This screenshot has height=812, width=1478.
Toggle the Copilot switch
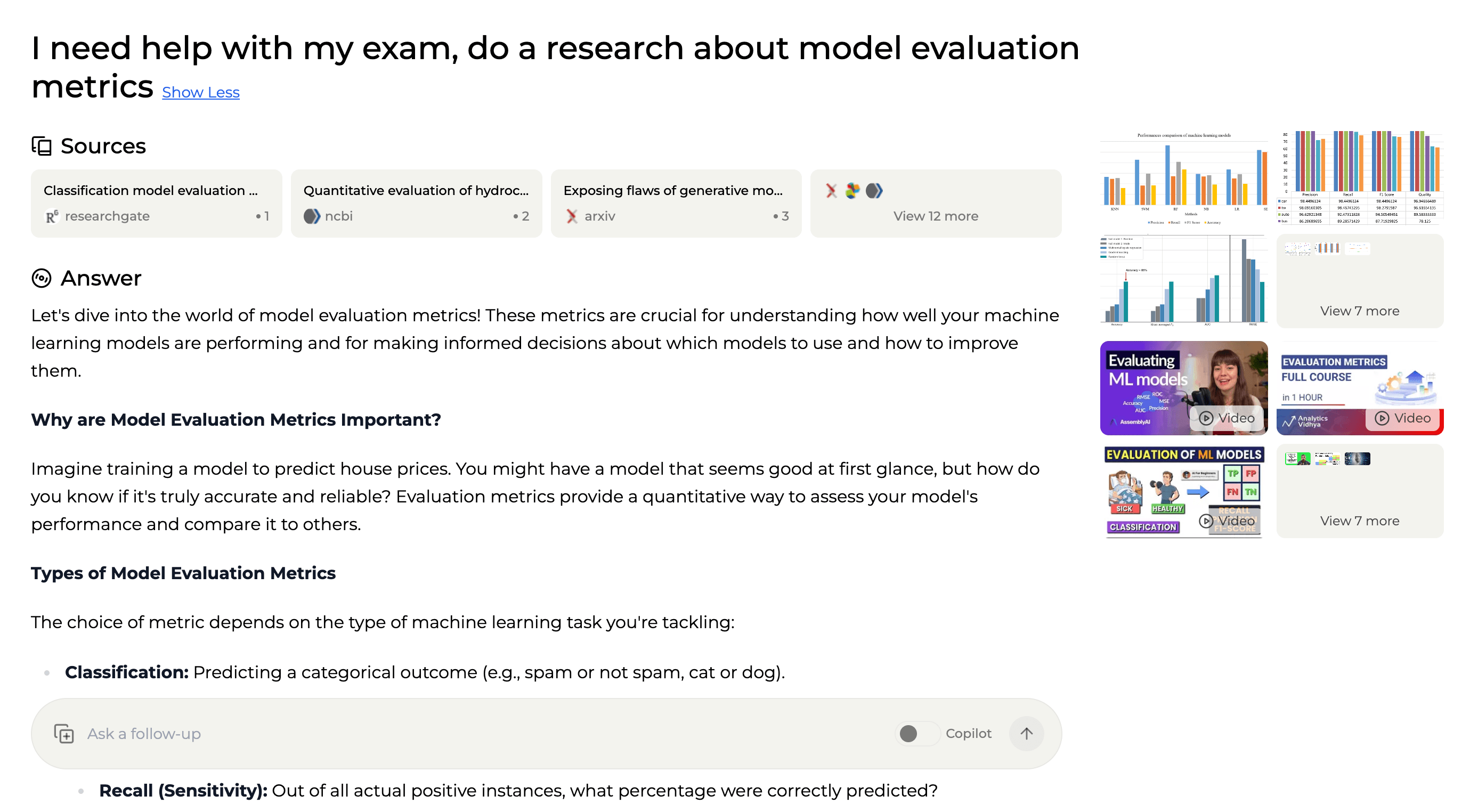tap(917, 733)
